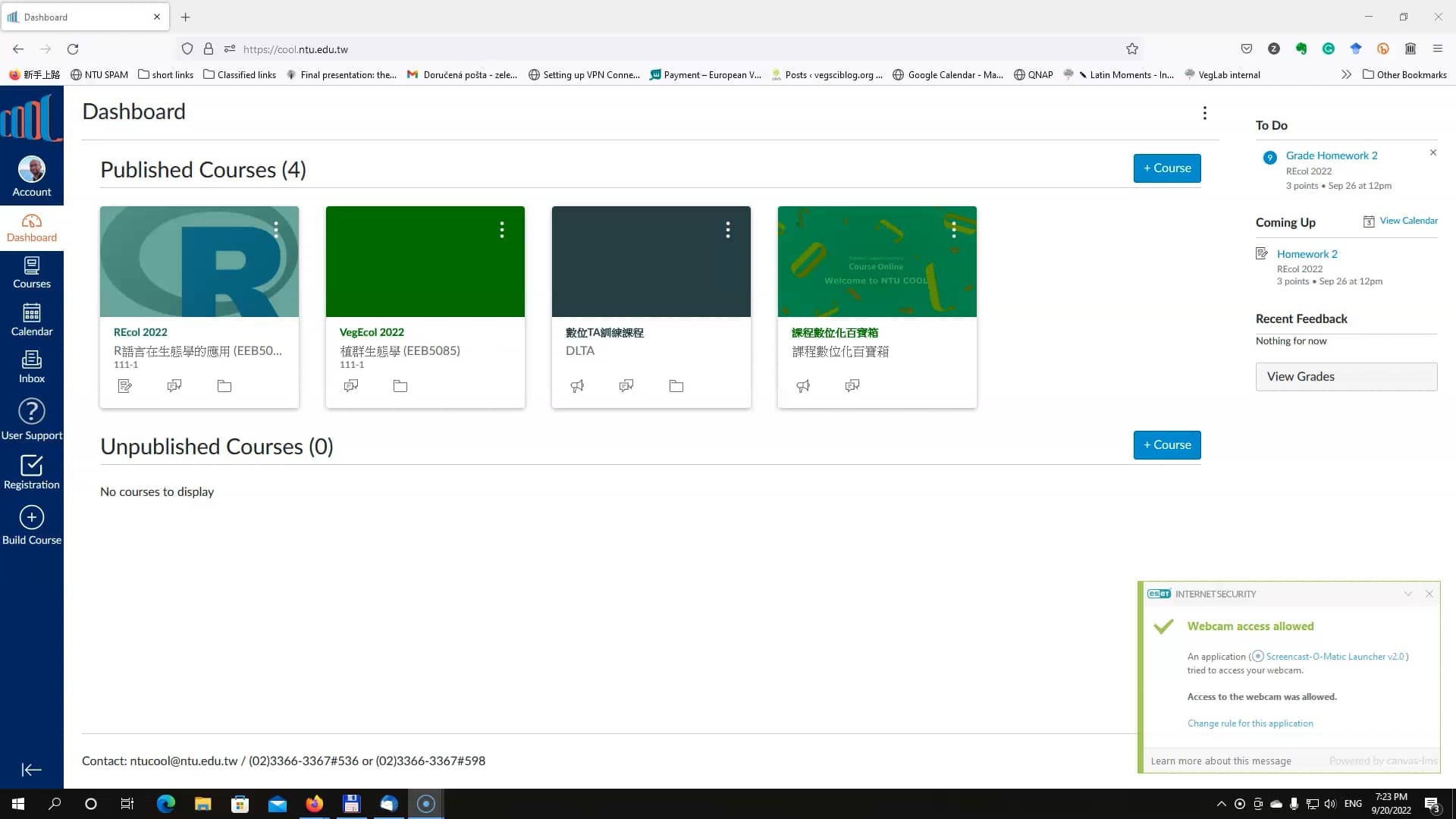Open the Homework 2 link under Coming Up
This screenshot has height=819, width=1456.
tap(1307, 253)
